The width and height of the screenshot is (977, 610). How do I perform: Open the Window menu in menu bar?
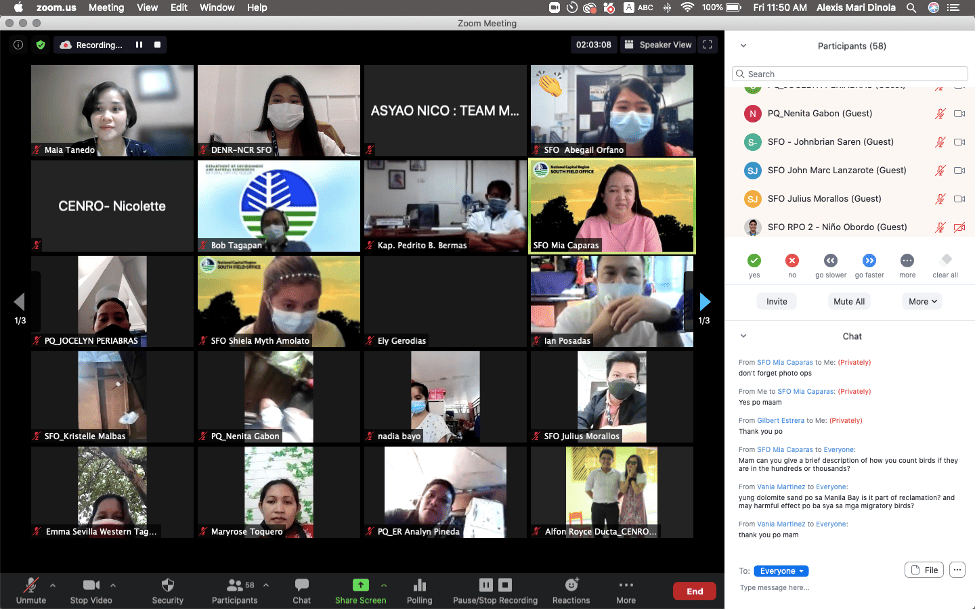point(217,7)
